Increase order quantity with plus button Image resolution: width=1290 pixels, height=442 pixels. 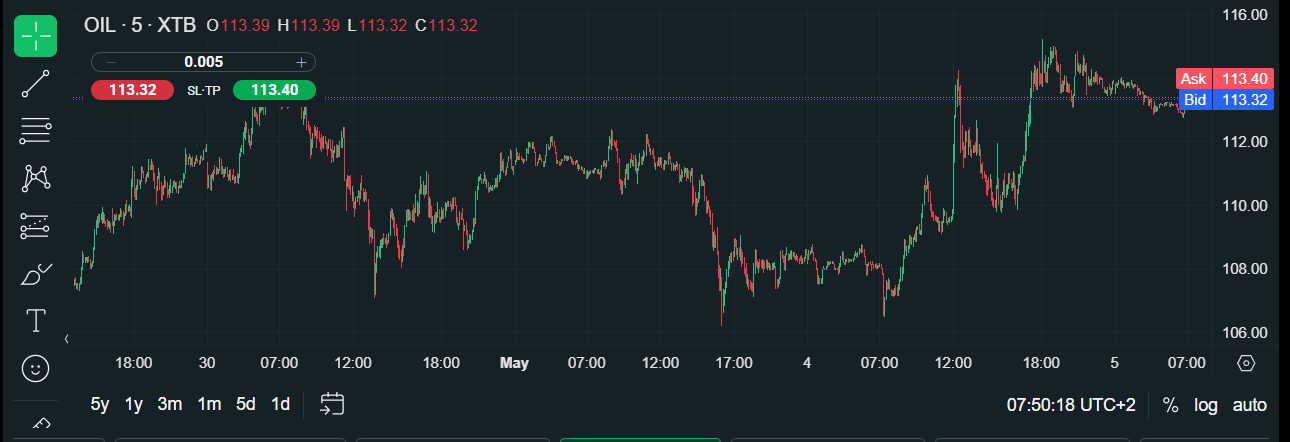pyautogui.click(x=300, y=62)
